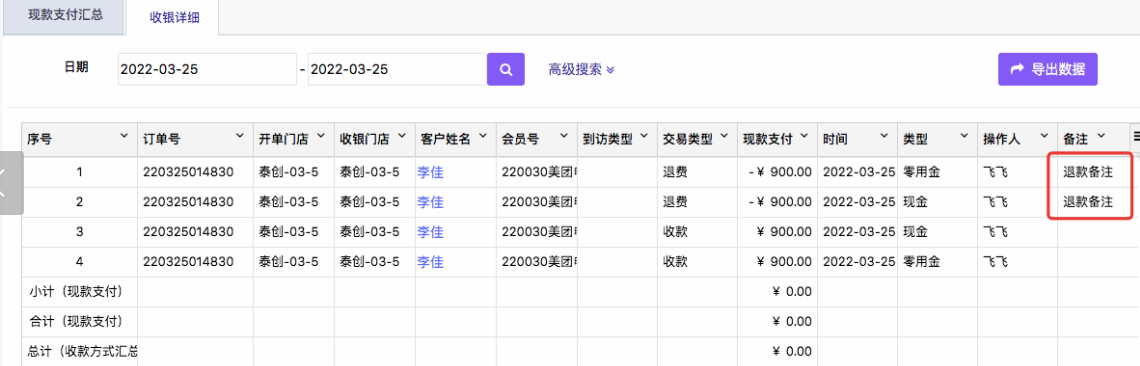Click customer link 李佳 in row 1
This screenshot has width=1140, height=366.
(x=430, y=172)
